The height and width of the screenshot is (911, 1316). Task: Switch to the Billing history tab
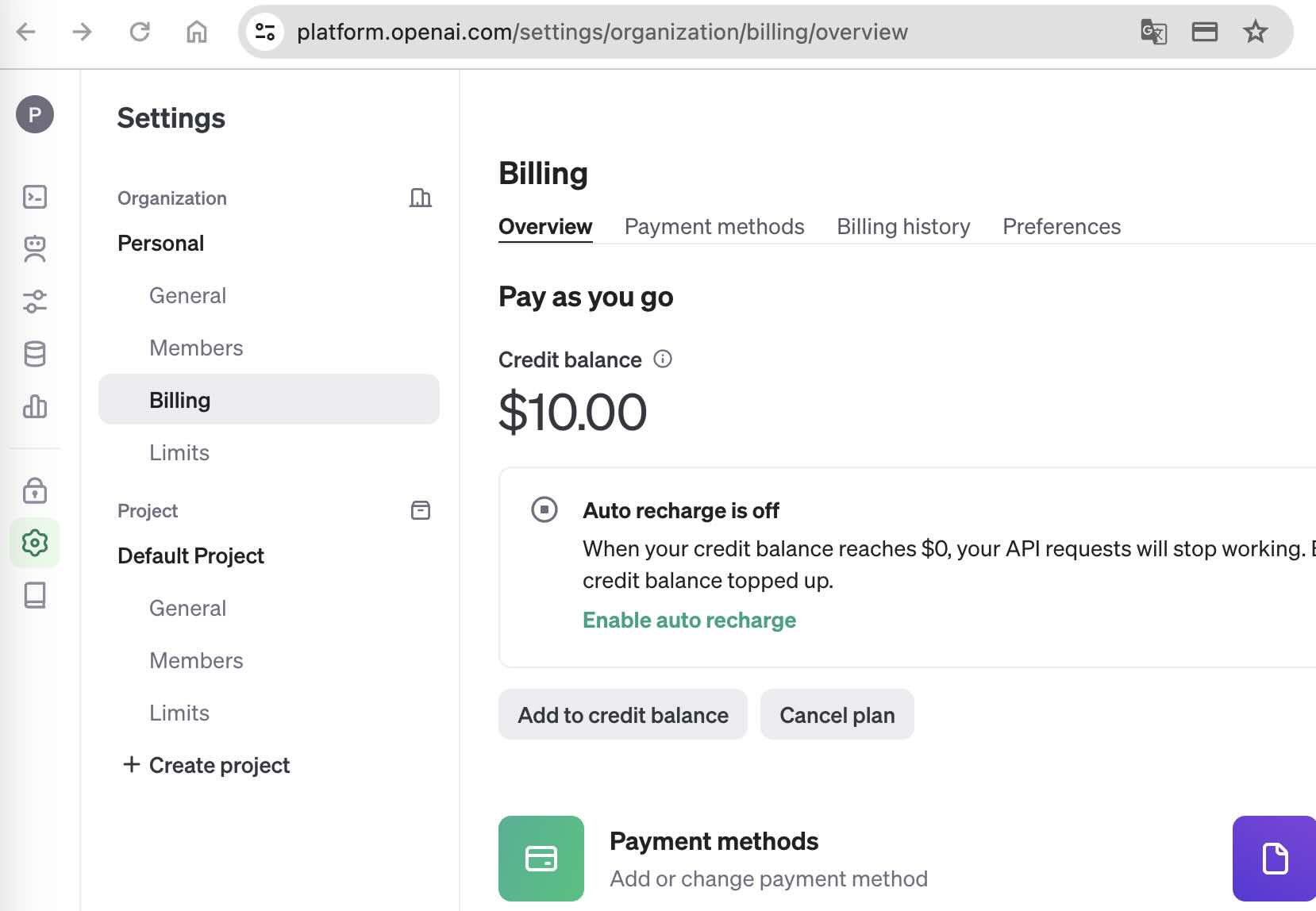point(903,227)
